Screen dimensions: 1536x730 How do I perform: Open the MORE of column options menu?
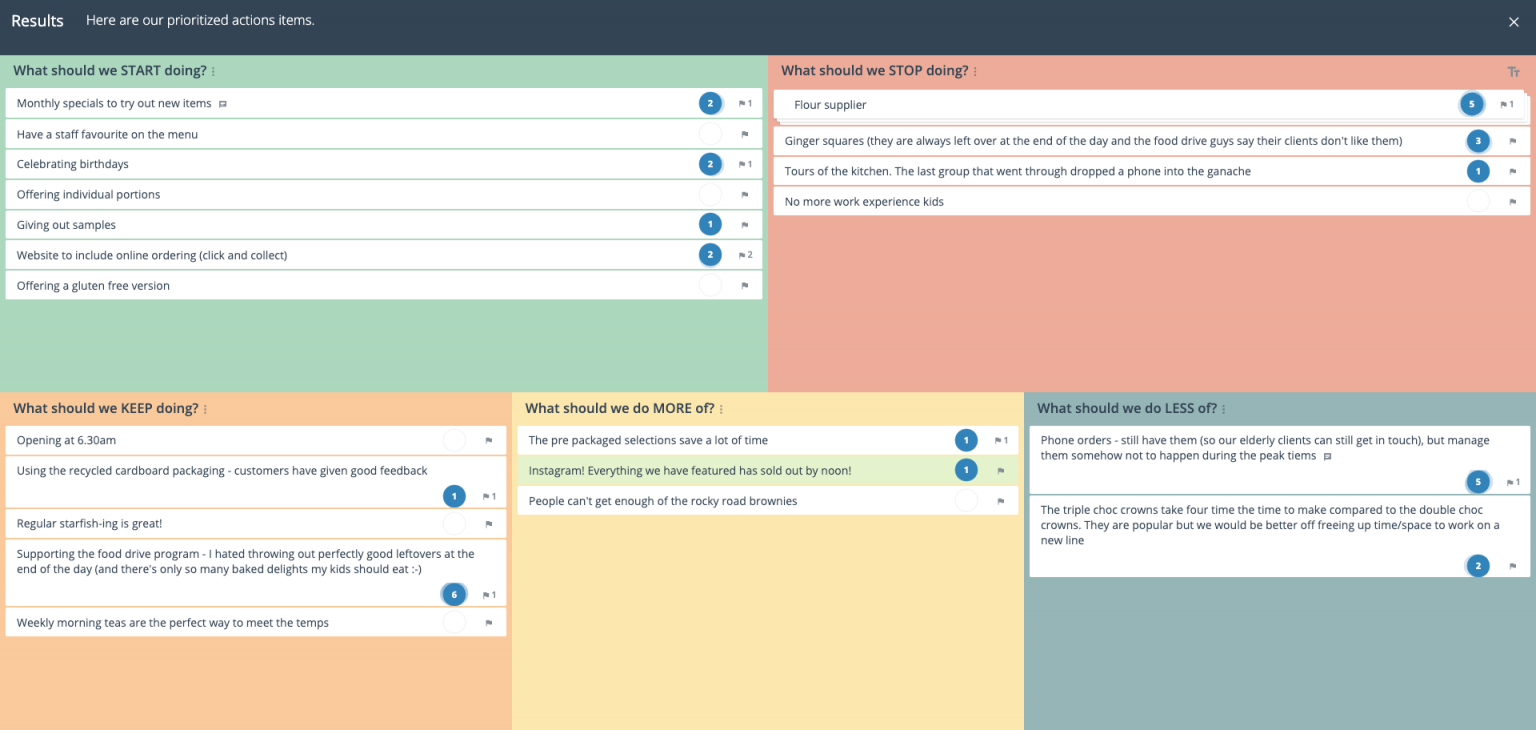(721, 408)
